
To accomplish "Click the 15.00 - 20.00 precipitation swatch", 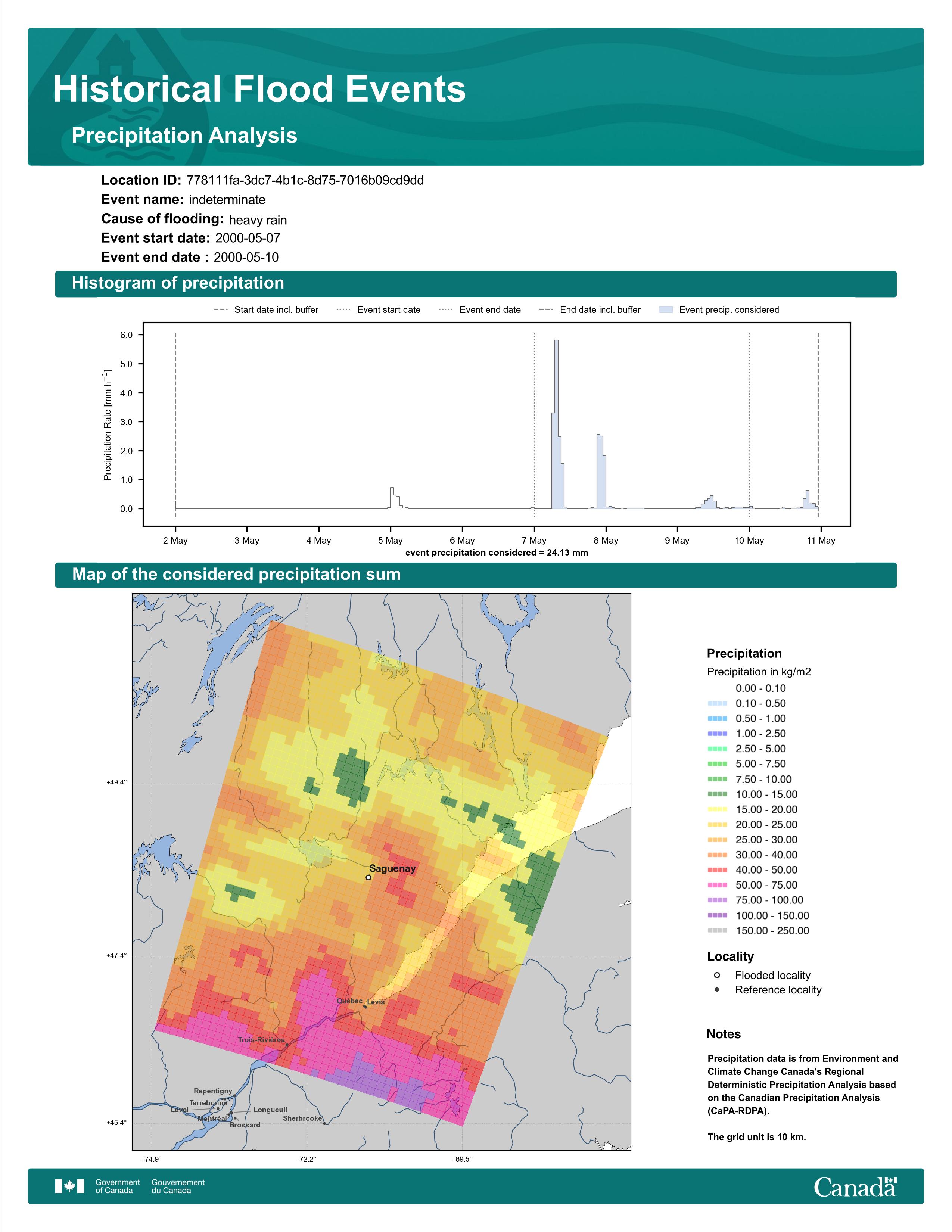I will [718, 809].
